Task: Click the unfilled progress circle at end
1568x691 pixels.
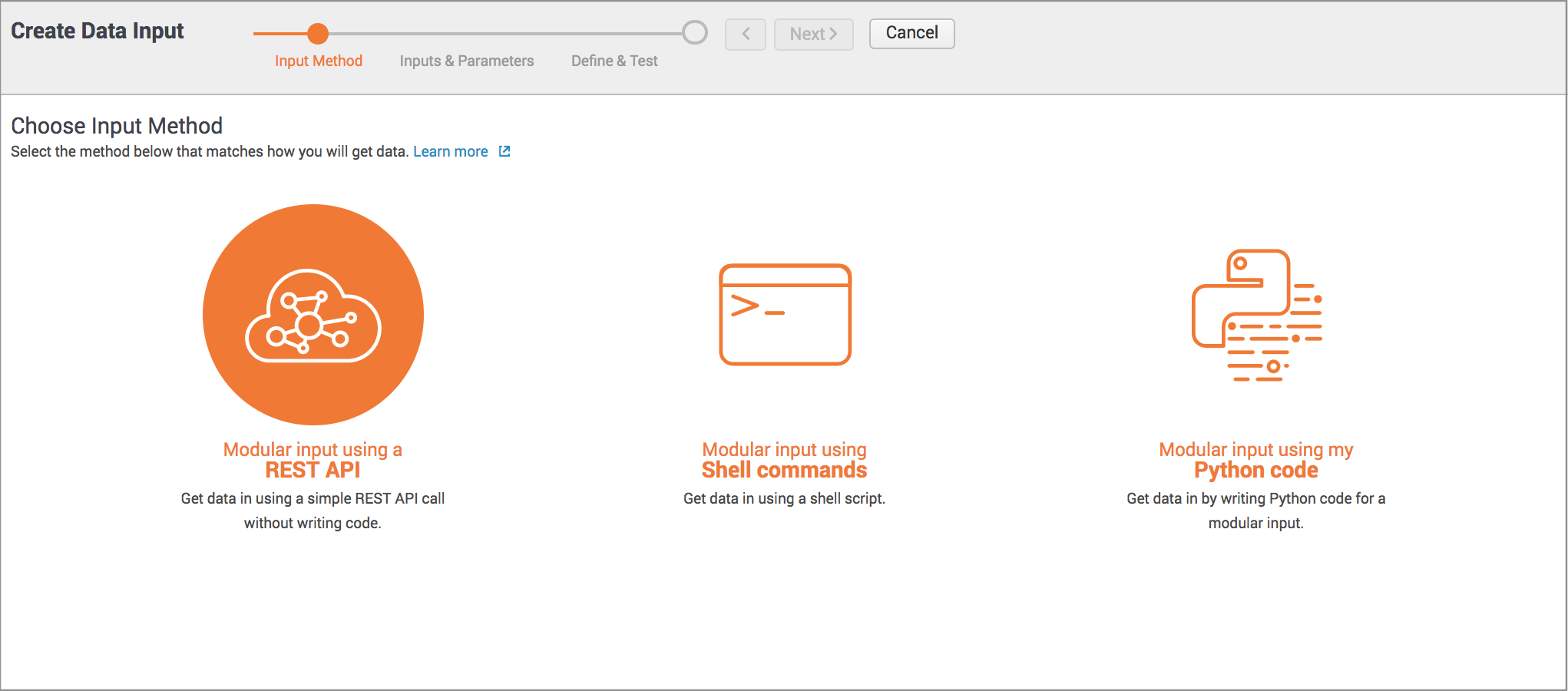Action: pos(693,32)
